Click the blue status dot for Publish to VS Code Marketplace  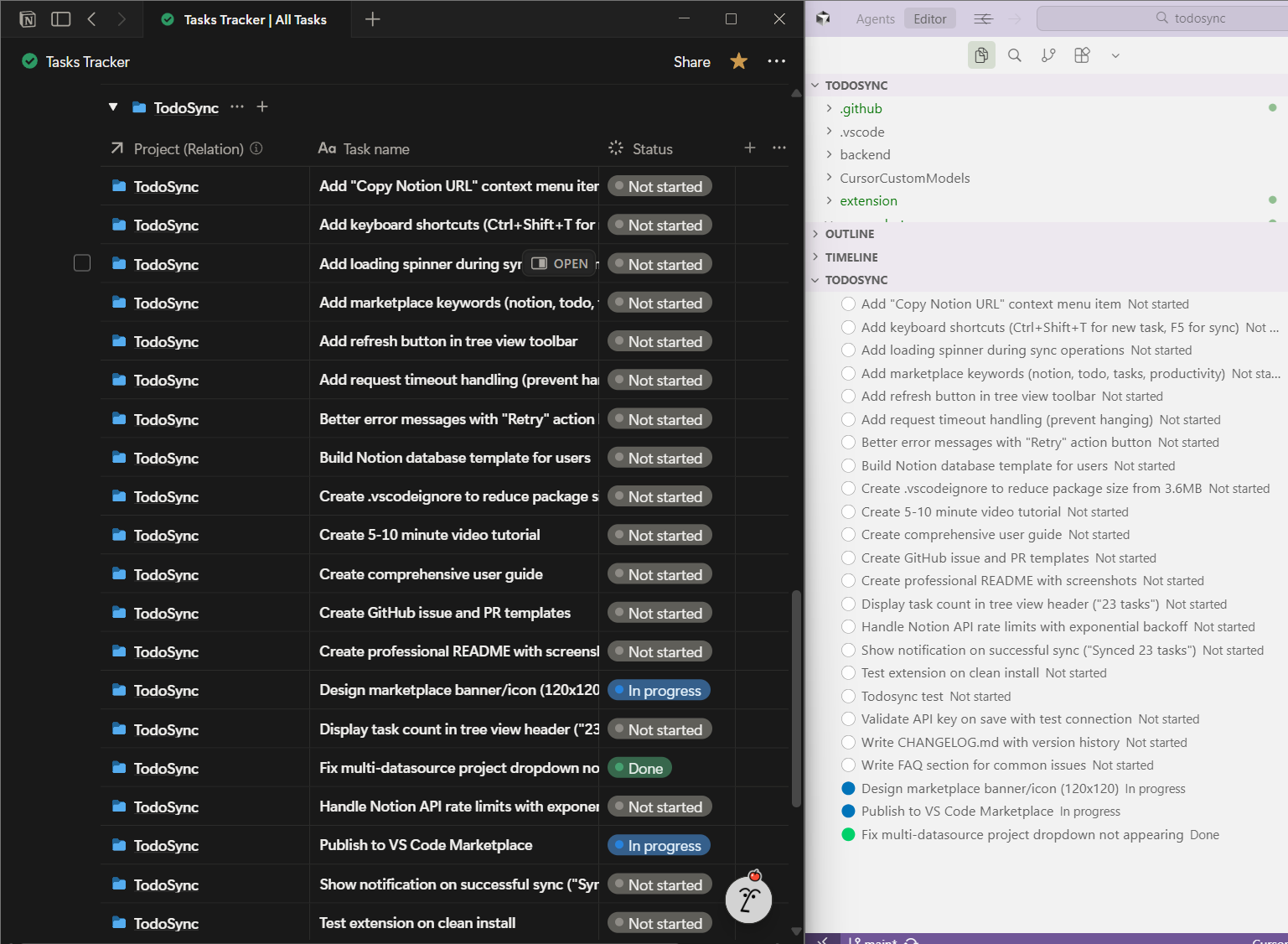pyautogui.click(x=848, y=812)
